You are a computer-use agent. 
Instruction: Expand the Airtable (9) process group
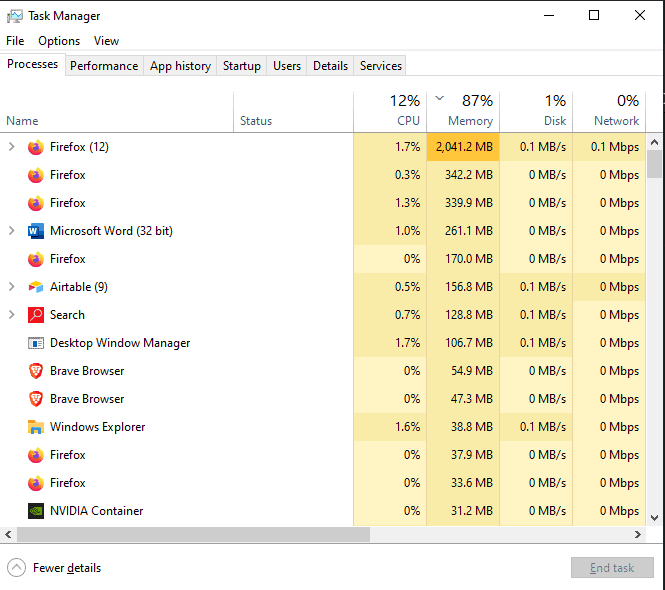12,287
